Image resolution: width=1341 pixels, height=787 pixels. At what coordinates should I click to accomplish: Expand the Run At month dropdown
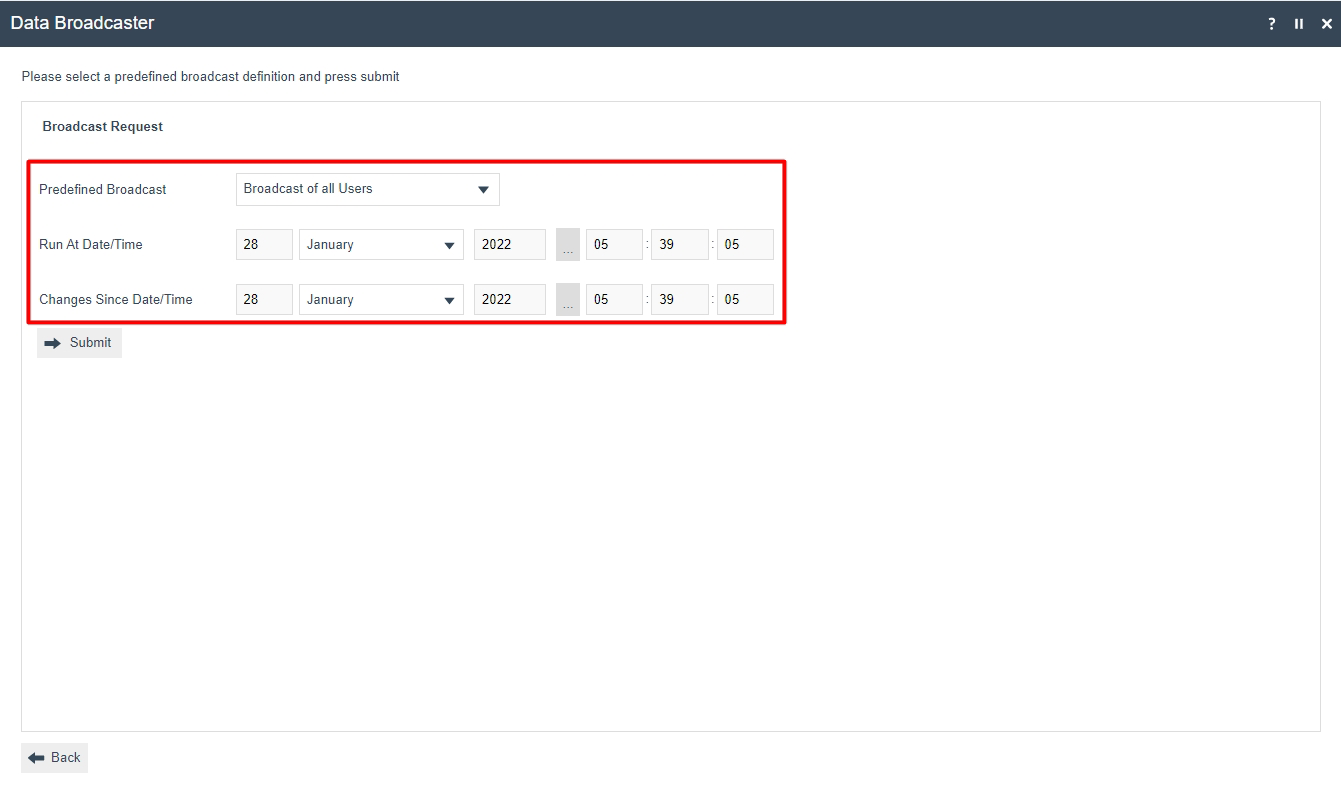point(381,245)
